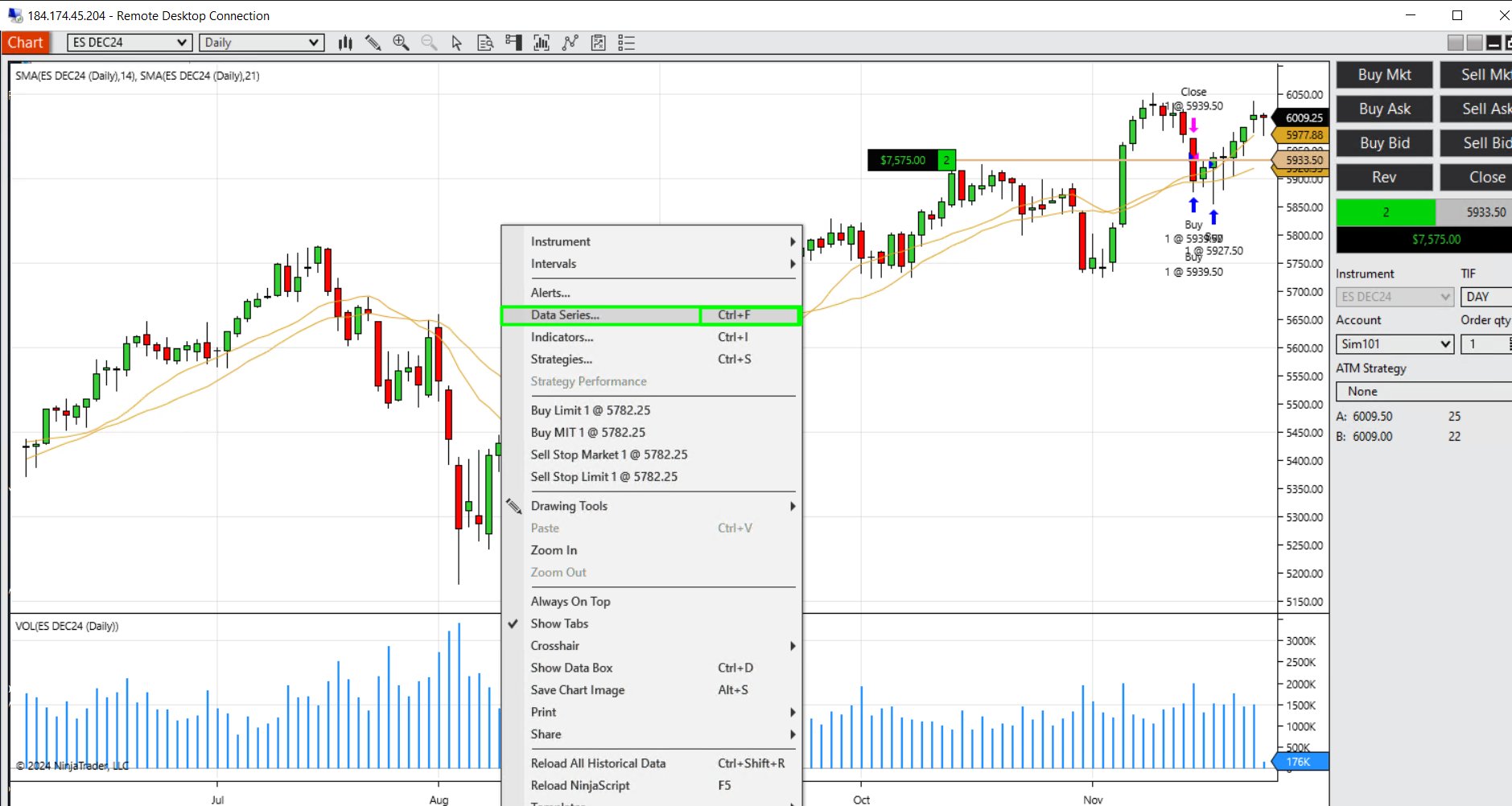1512x806 pixels.
Task: Expand the Sim101 account dropdown
Action: [1394, 343]
